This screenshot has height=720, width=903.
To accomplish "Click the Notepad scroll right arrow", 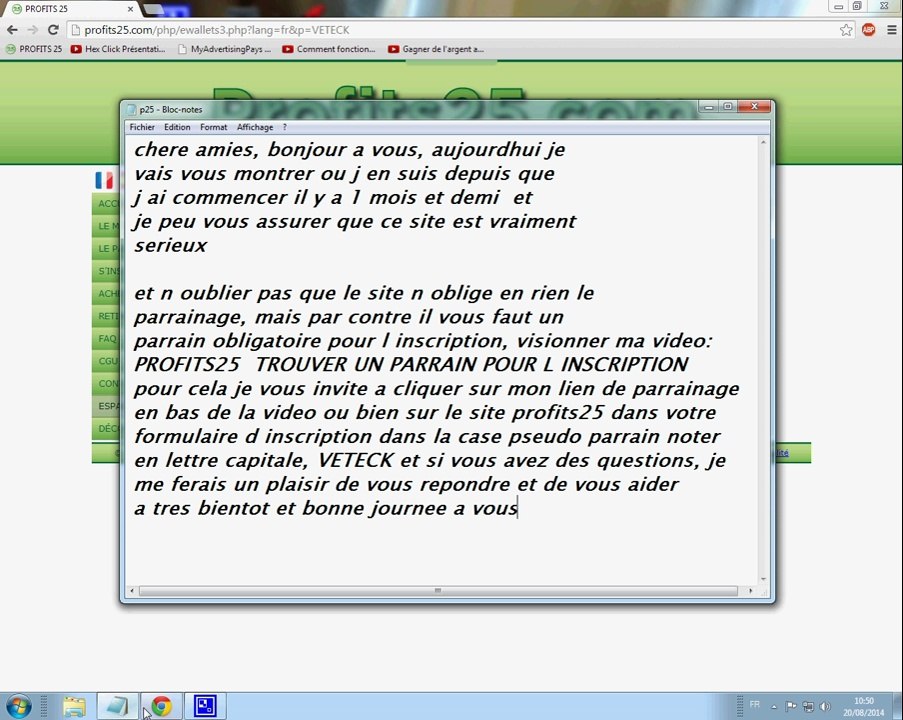I will pos(750,591).
